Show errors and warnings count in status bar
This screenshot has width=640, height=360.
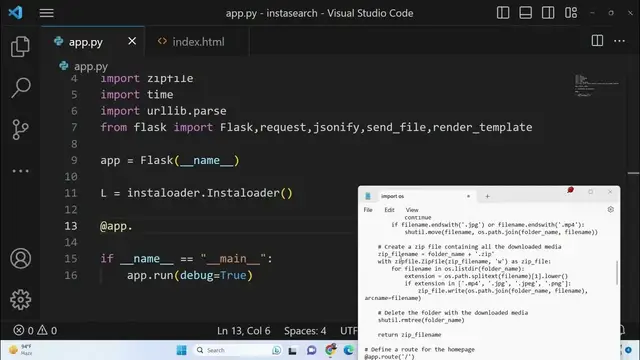[x=35, y=330]
